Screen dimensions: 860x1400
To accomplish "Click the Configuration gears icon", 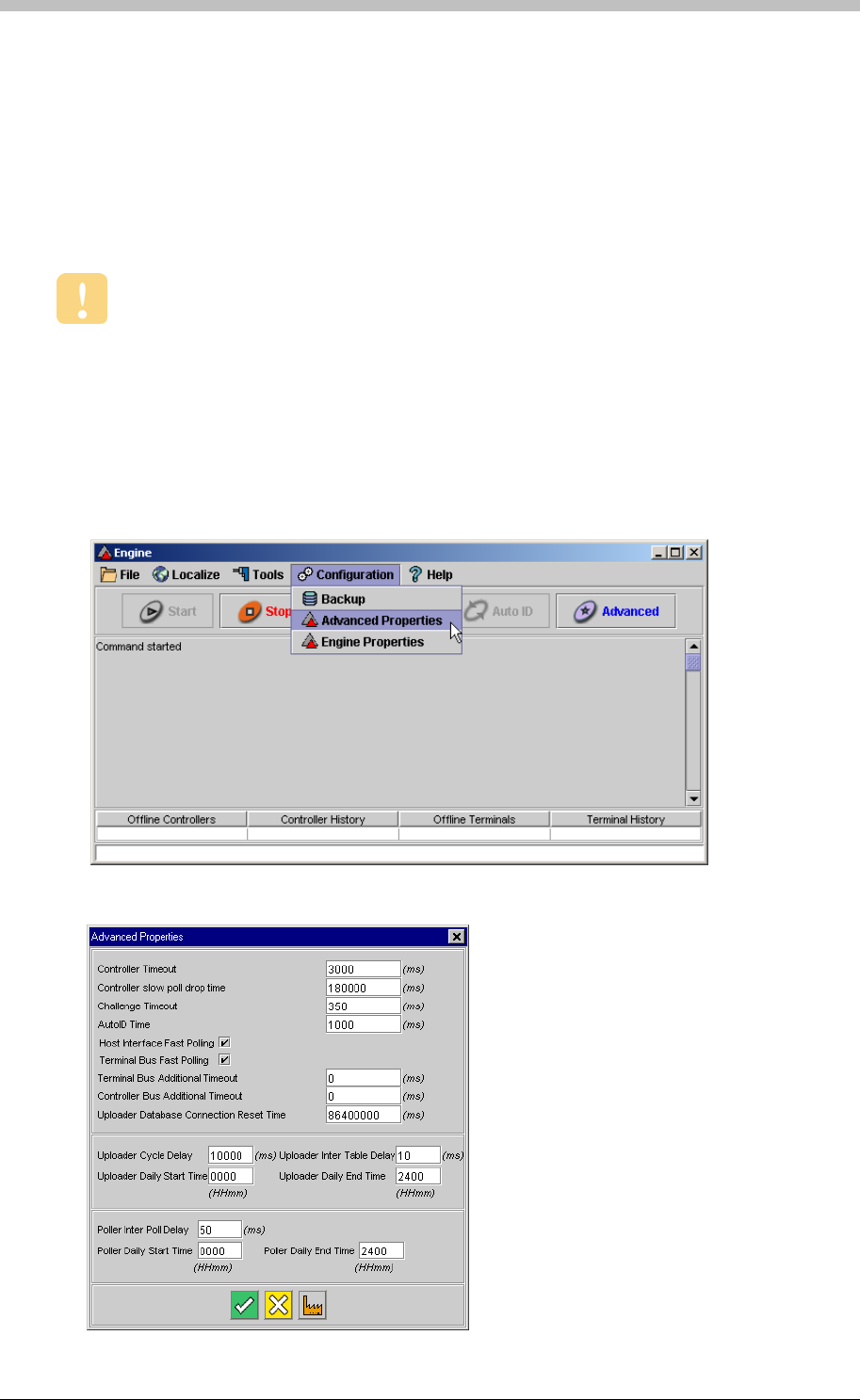I will (x=304, y=574).
